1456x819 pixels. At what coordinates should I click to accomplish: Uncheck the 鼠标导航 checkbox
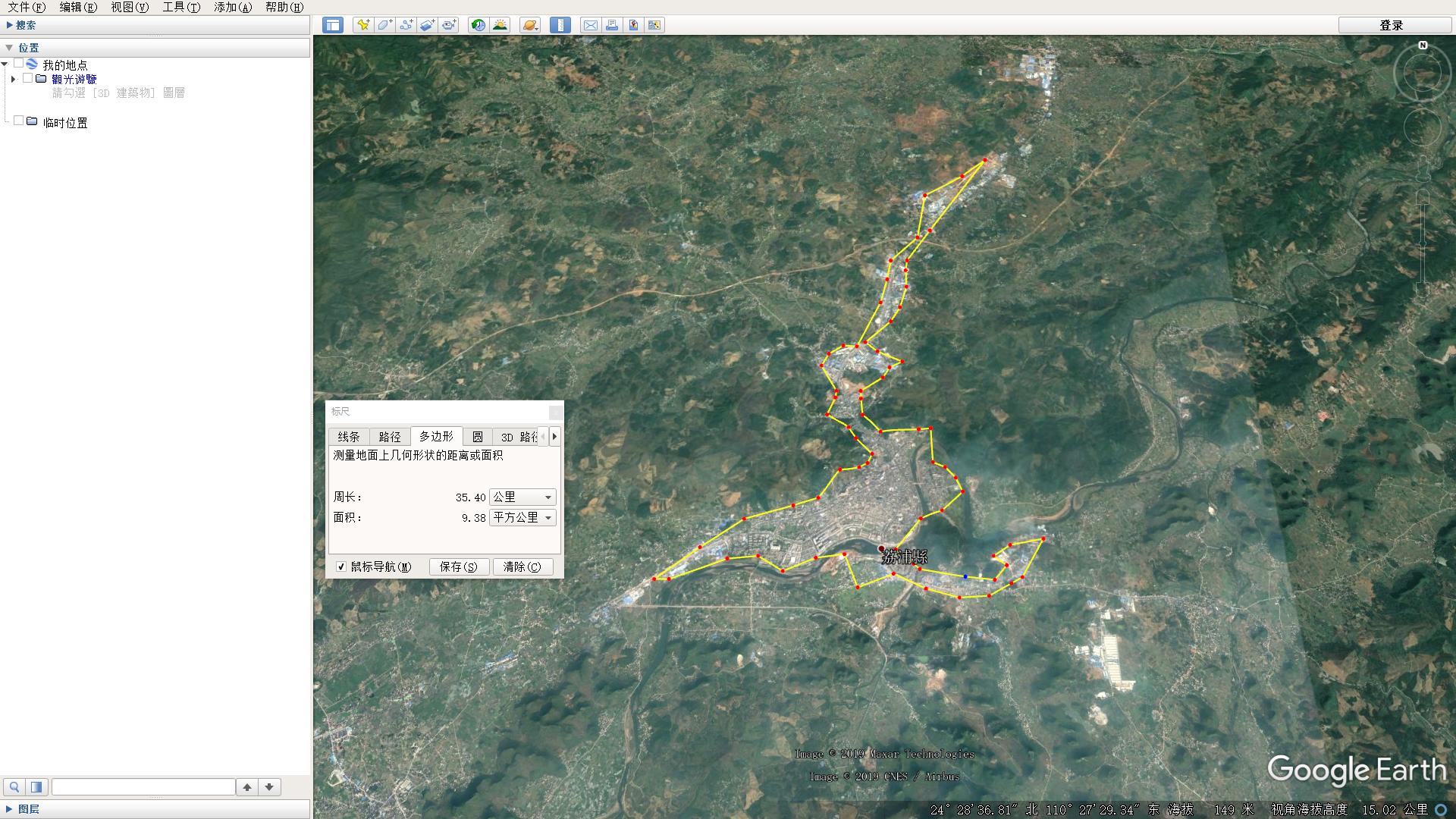(x=341, y=566)
